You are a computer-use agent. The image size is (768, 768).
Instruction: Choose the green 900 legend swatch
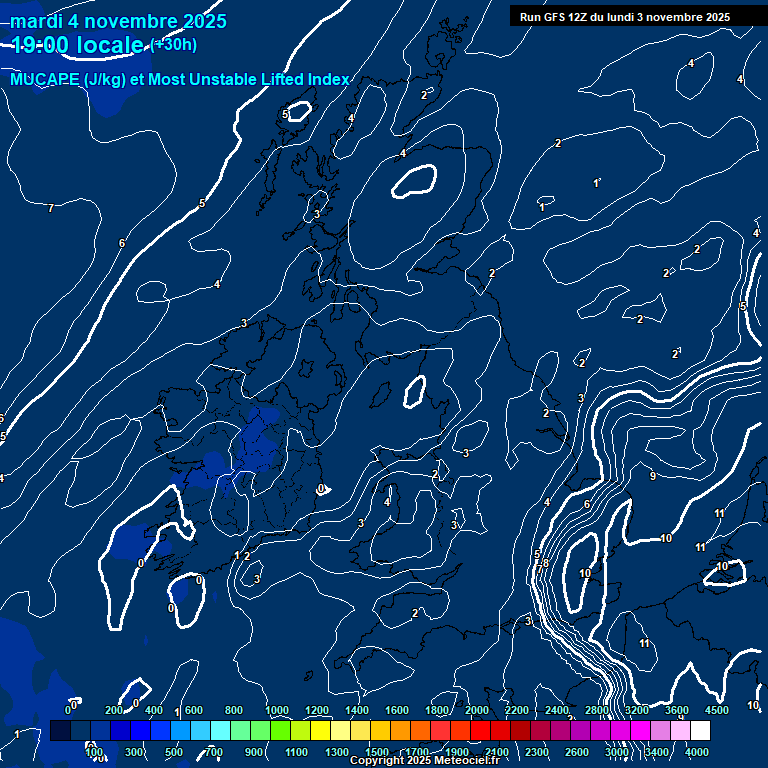260,731
